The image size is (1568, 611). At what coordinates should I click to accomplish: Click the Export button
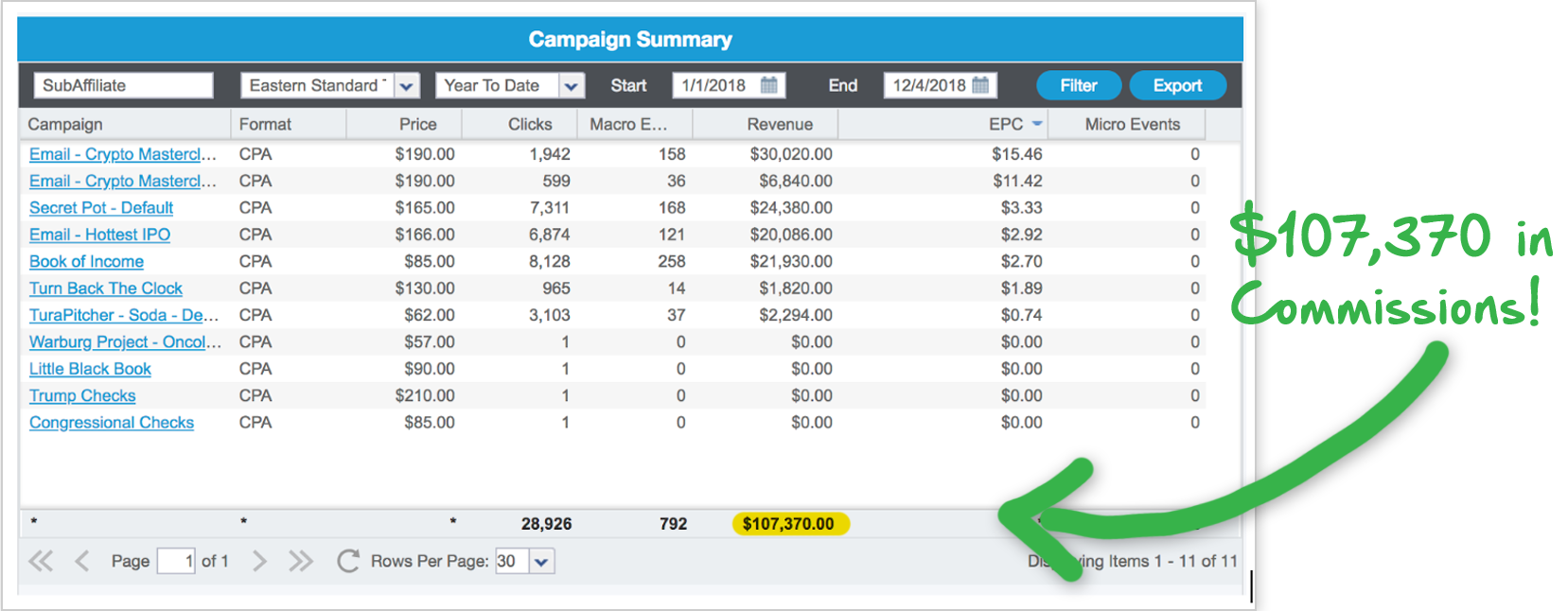pyautogui.click(x=1177, y=85)
